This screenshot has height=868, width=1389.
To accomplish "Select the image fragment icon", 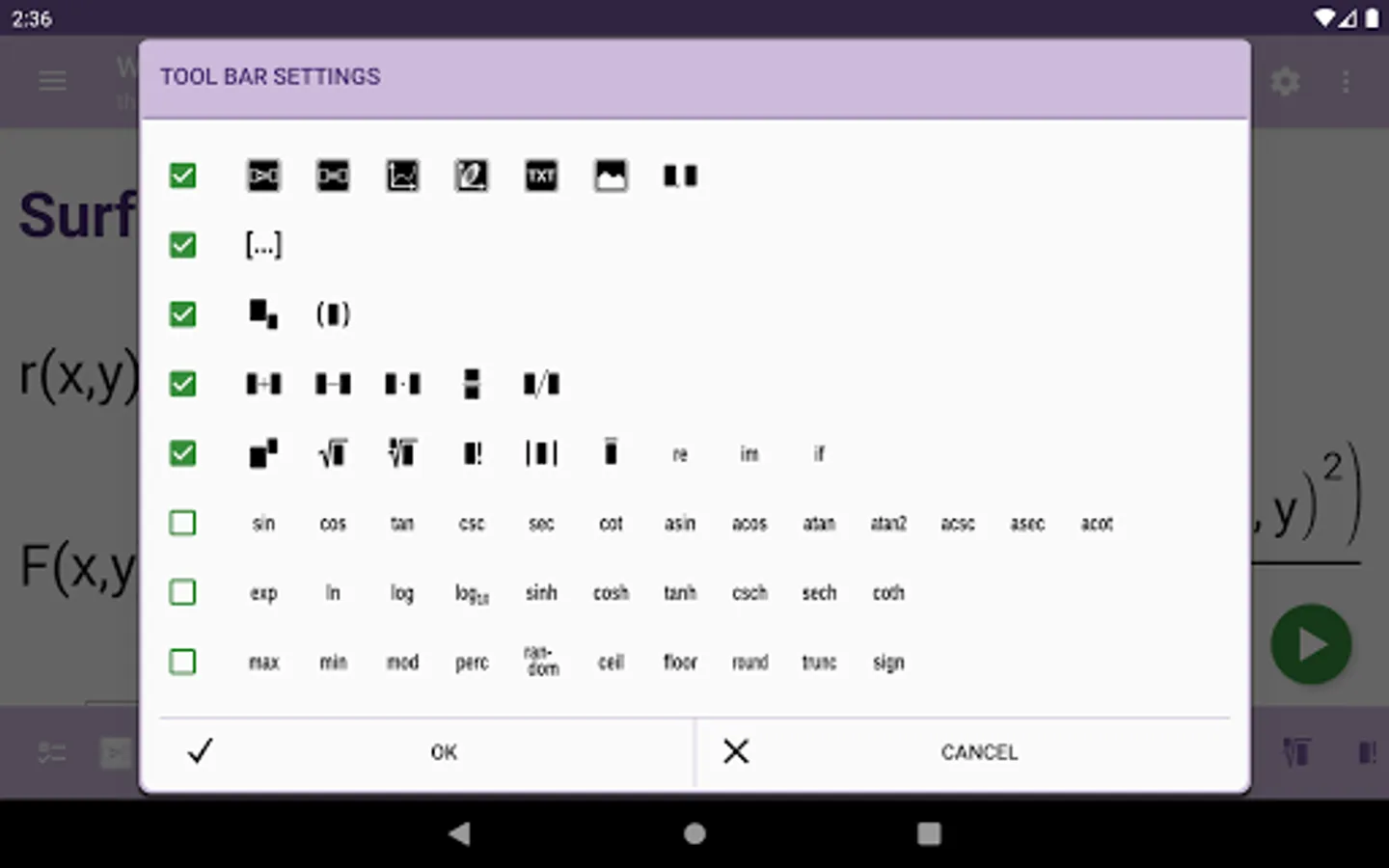I will point(611,176).
